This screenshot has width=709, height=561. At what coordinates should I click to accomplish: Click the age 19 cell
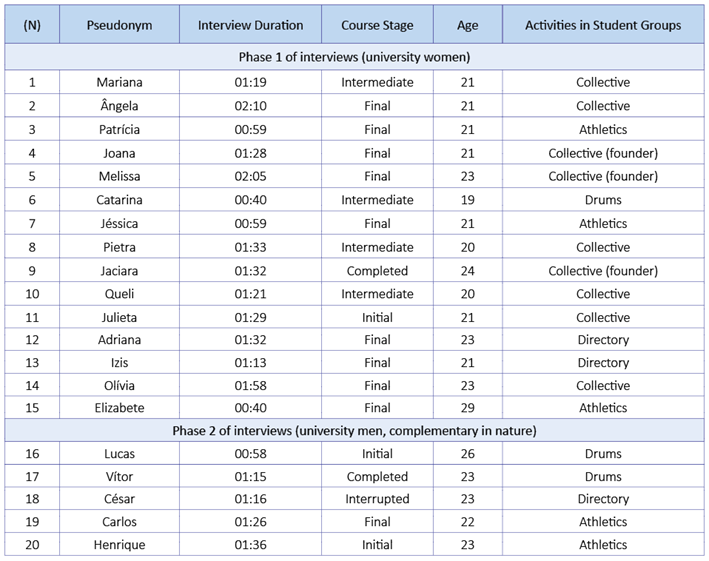coord(467,200)
